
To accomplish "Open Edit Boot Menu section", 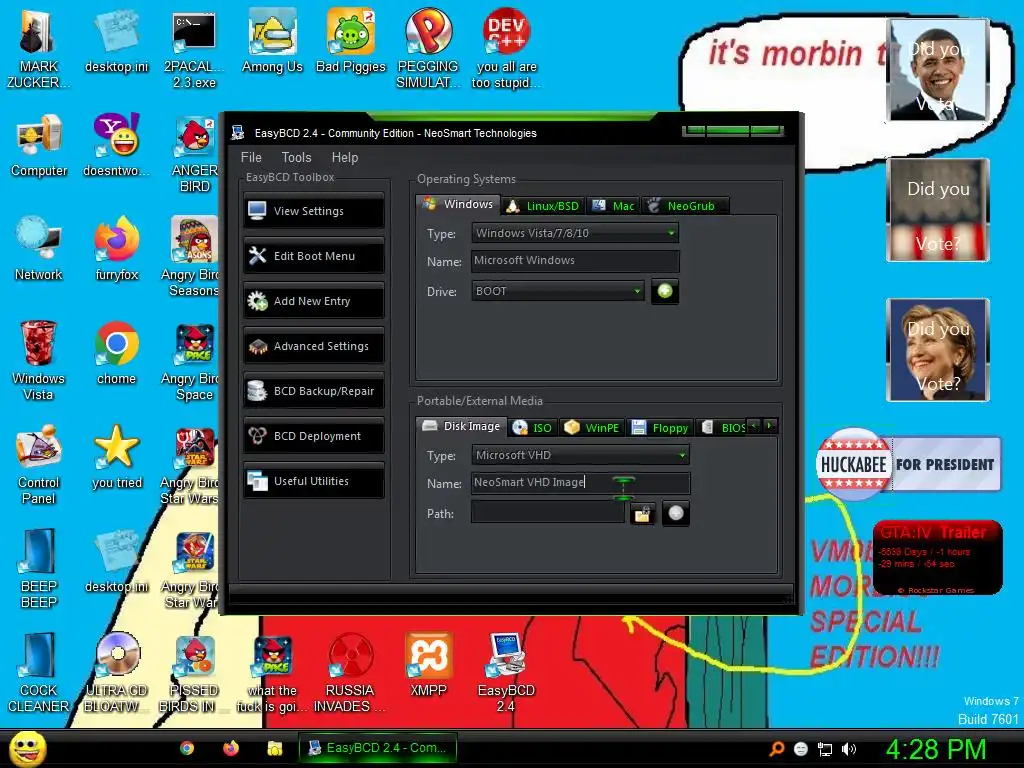I will point(313,256).
